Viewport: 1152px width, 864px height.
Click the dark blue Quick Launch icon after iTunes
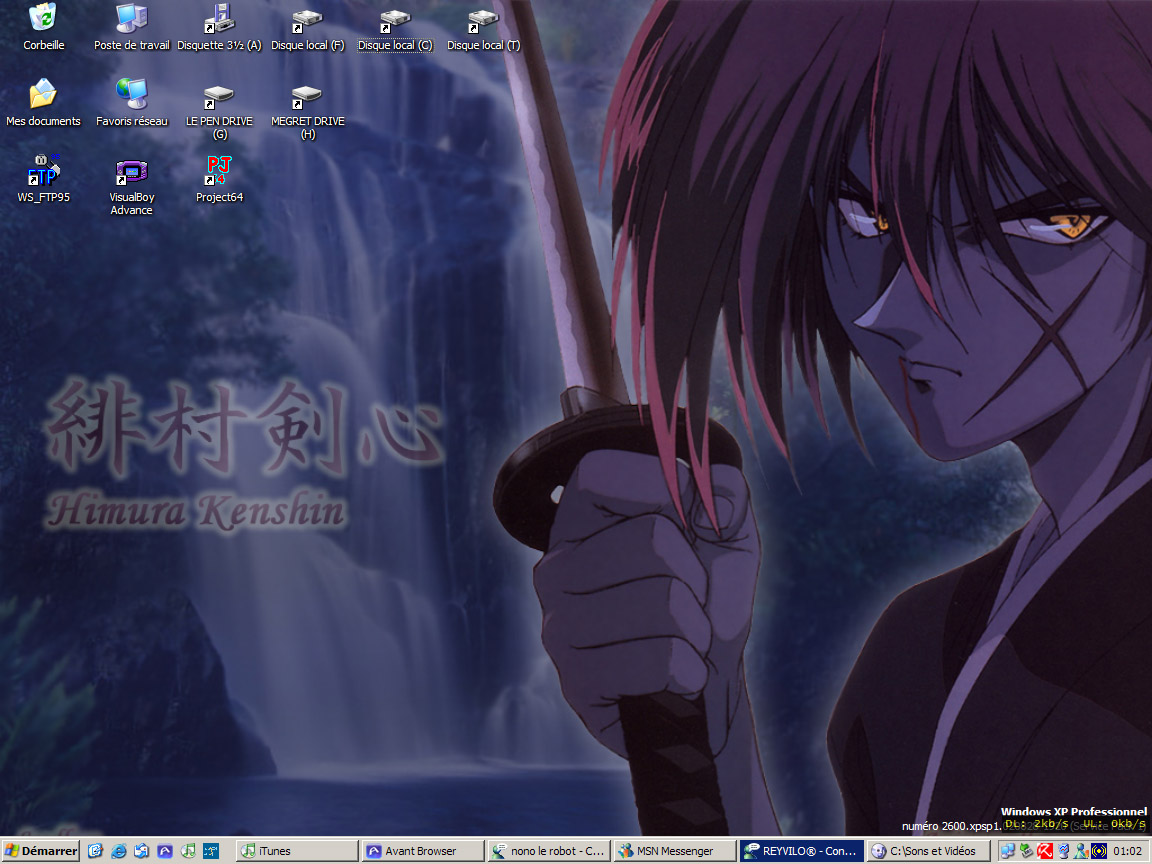(212, 851)
